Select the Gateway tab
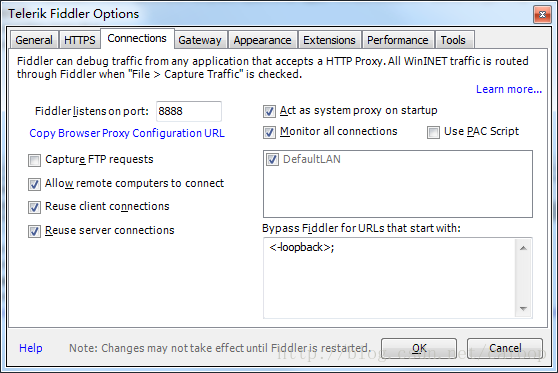558x373 pixels. pyautogui.click(x=200, y=40)
